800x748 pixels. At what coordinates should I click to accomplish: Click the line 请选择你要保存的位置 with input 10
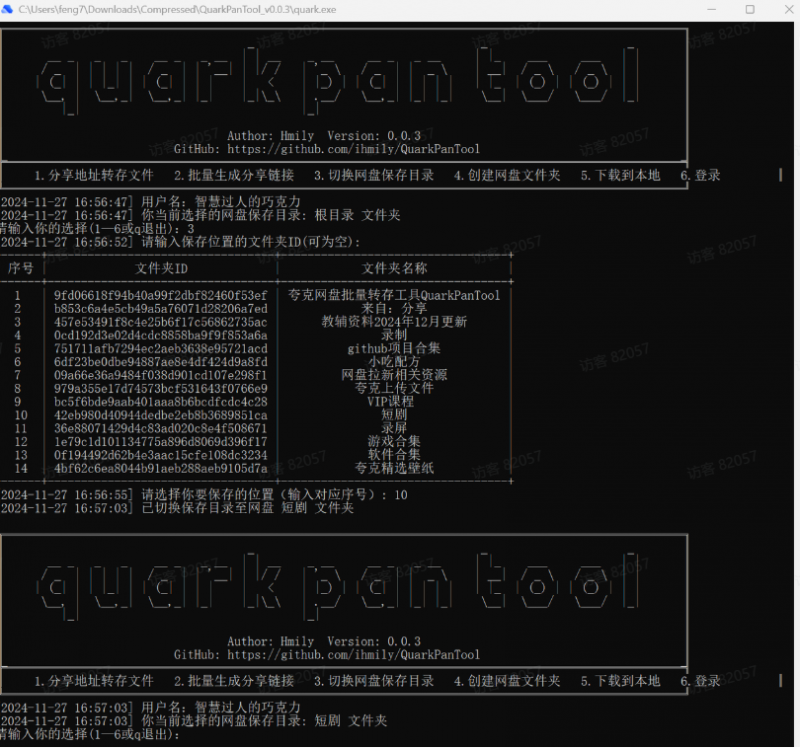(204, 495)
